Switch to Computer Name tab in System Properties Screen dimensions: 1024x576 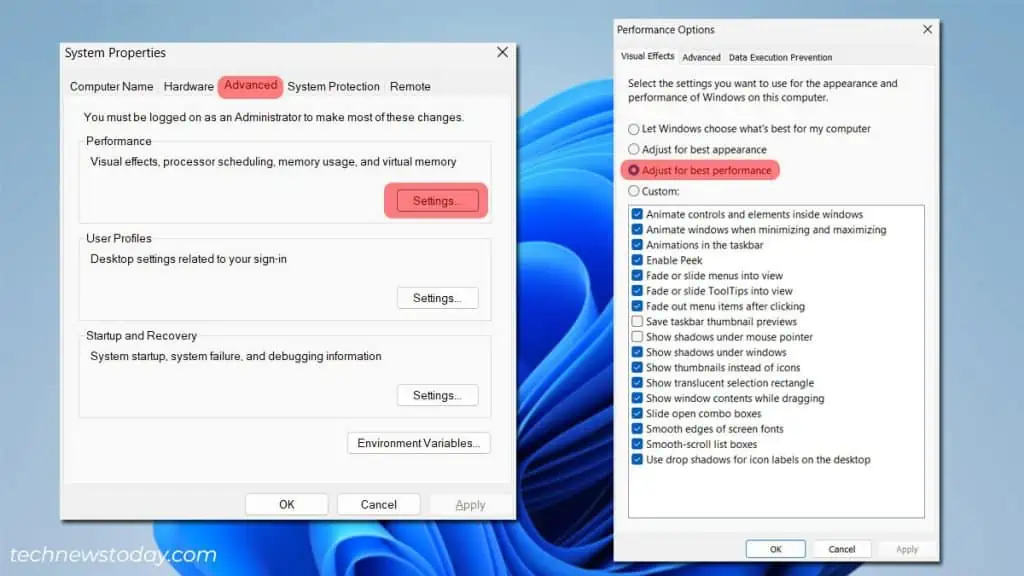pos(111,86)
